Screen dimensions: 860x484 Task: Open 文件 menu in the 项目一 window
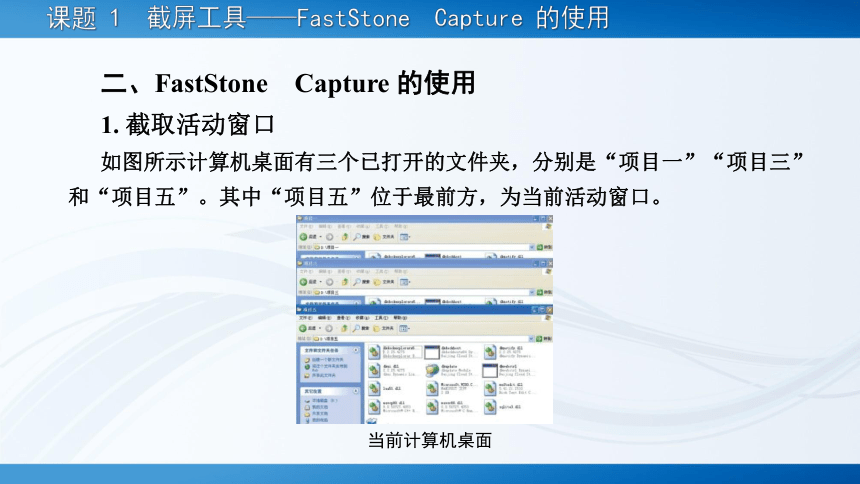click(x=307, y=226)
